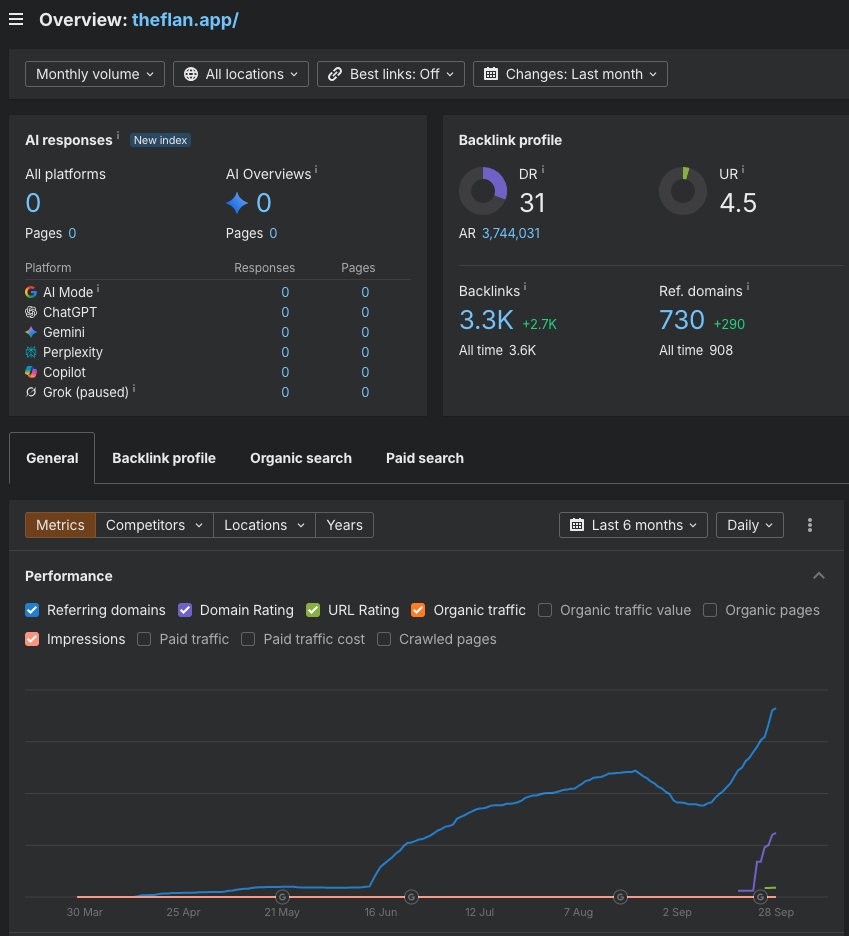
Task: Open info tooltip next to Grok (paused)
Action: pyautogui.click(x=134, y=388)
